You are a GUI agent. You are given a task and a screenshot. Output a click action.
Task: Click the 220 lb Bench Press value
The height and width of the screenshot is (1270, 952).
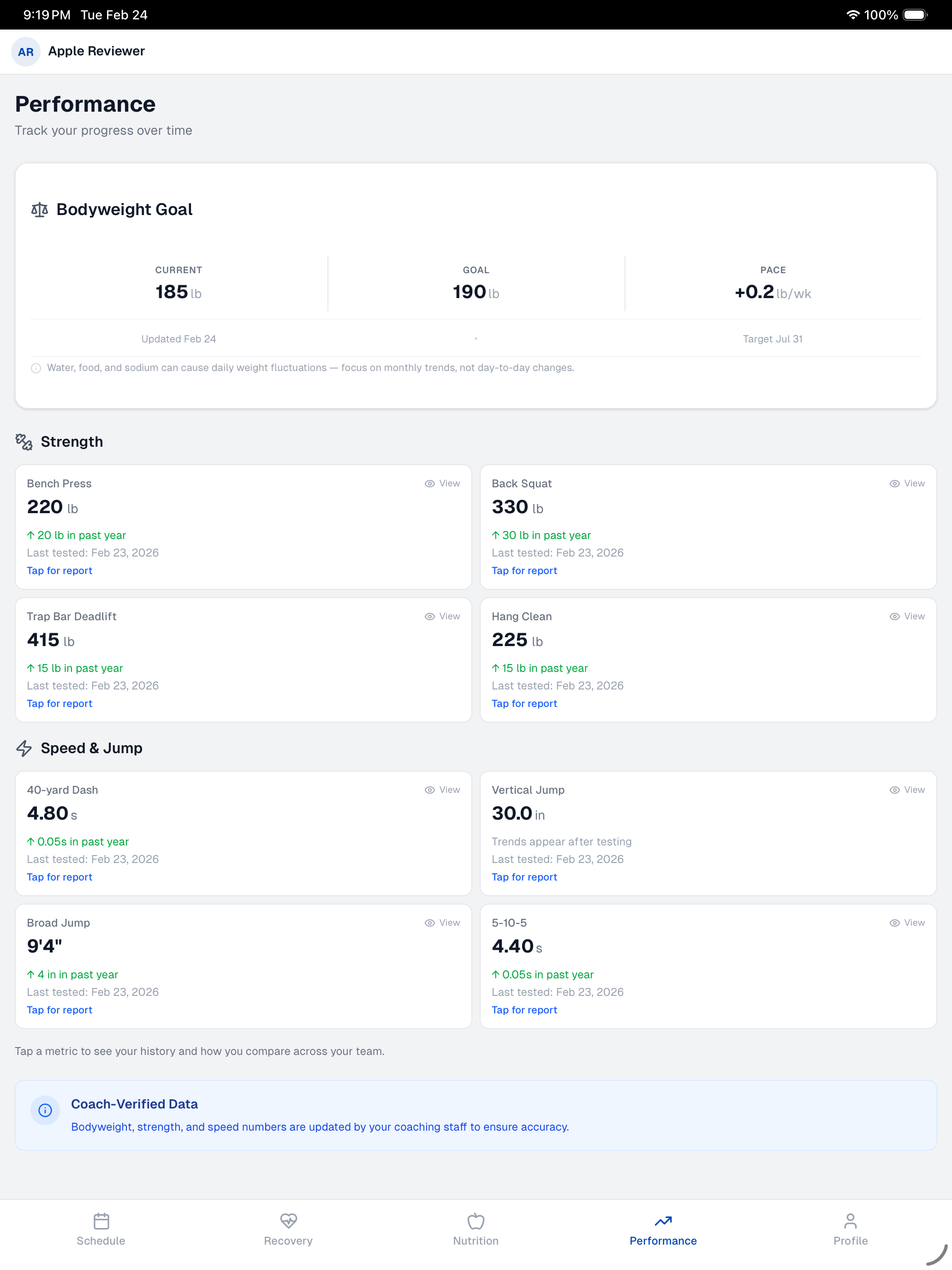pyautogui.click(x=52, y=507)
